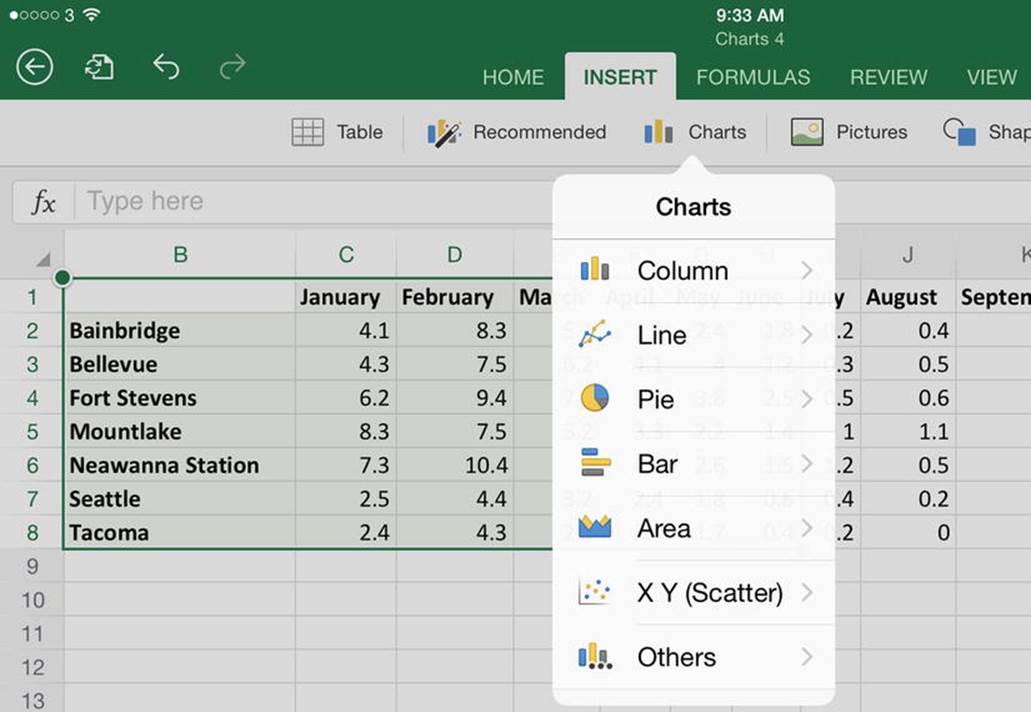This screenshot has width=1031, height=712.
Task: Expand the Others chart submenu chevron
Action: click(807, 656)
